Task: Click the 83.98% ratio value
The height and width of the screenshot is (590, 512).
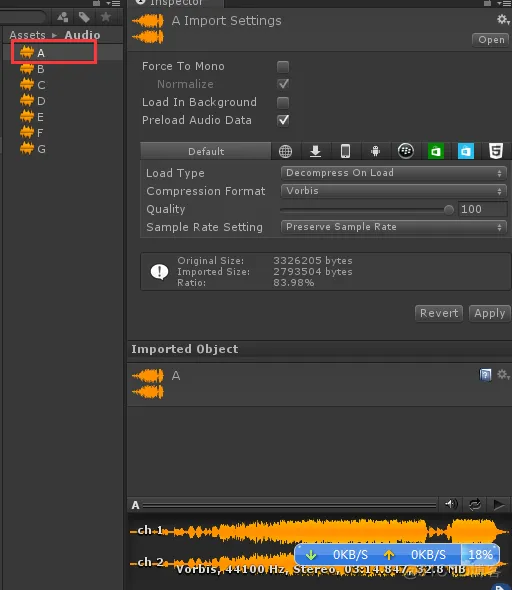Action: [293, 283]
